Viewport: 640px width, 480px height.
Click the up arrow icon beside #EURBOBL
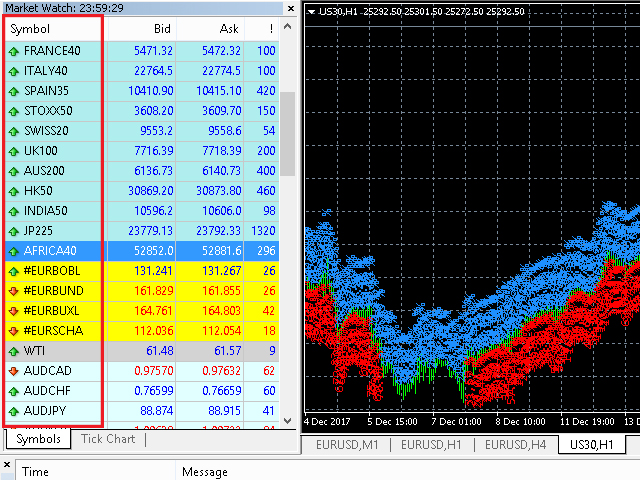14,271
